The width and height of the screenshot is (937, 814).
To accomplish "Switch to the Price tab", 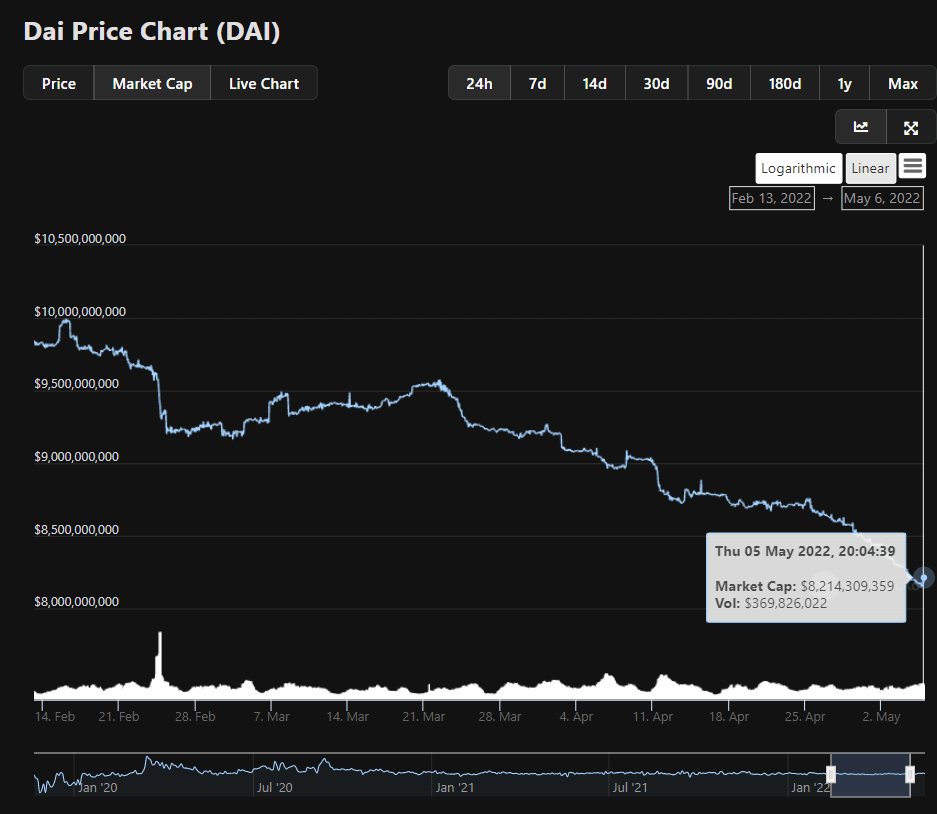I will tap(59, 83).
